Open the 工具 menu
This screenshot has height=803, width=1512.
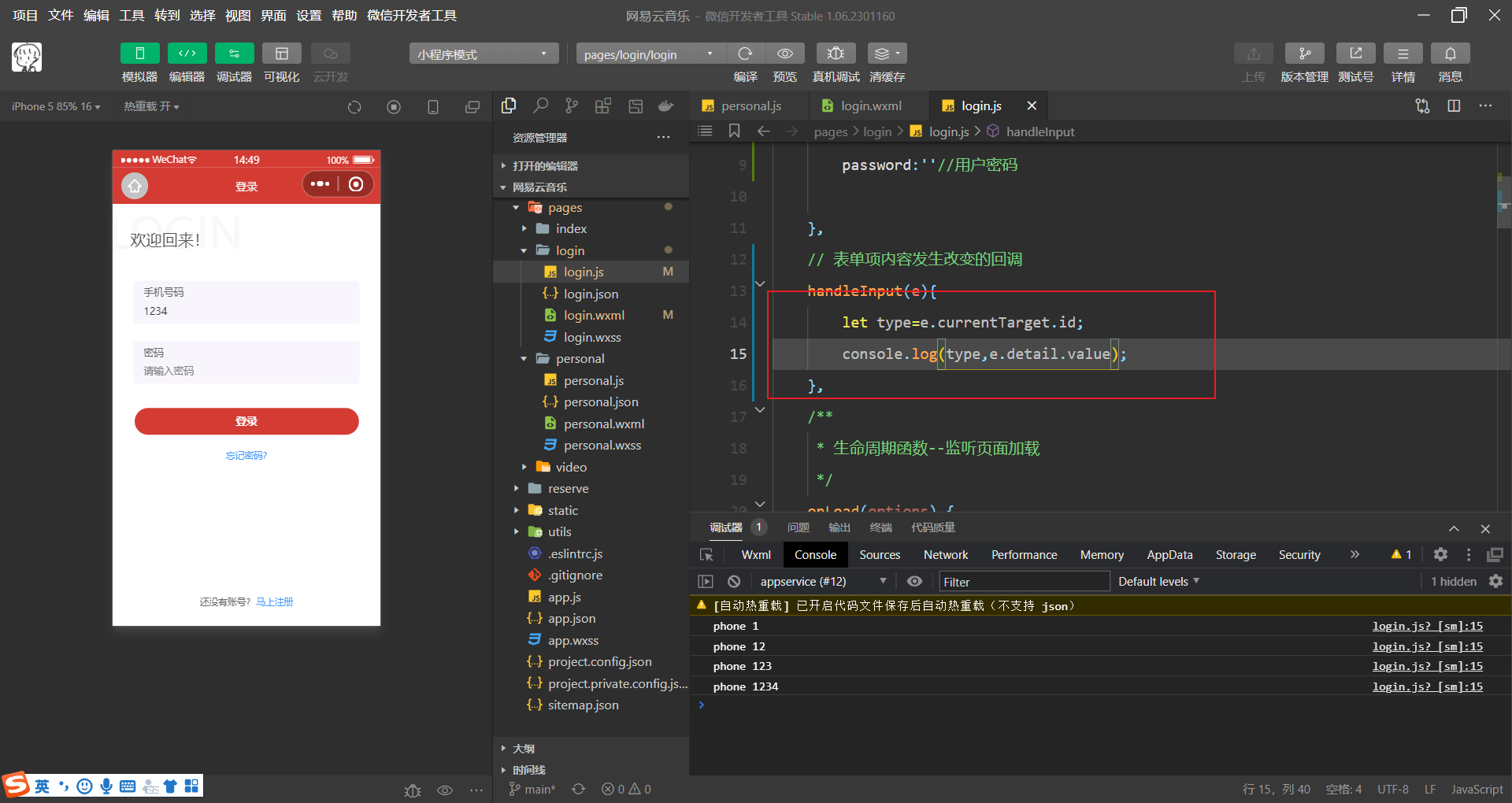[x=132, y=16]
